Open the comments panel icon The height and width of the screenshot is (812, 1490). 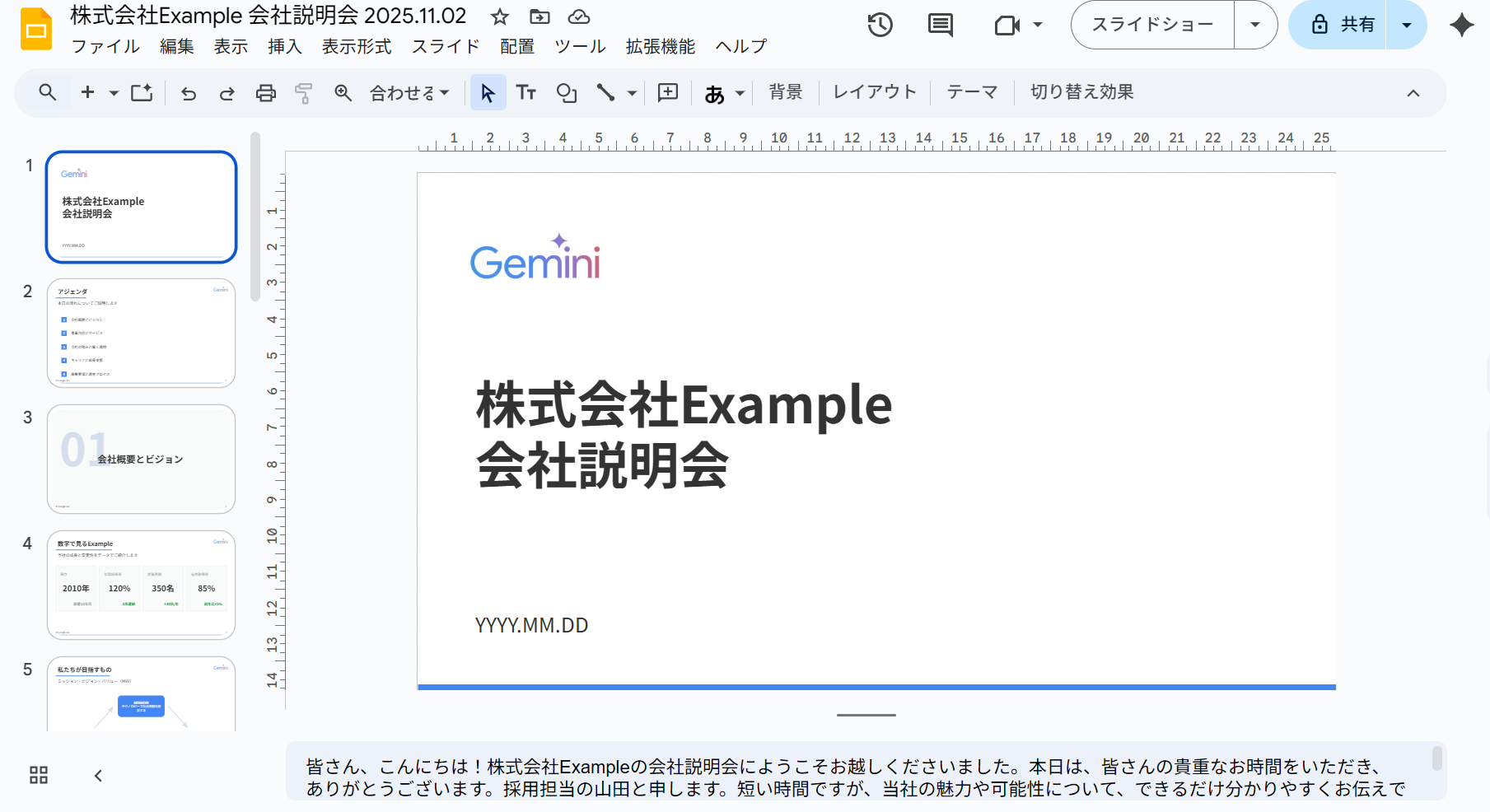point(940,25)
